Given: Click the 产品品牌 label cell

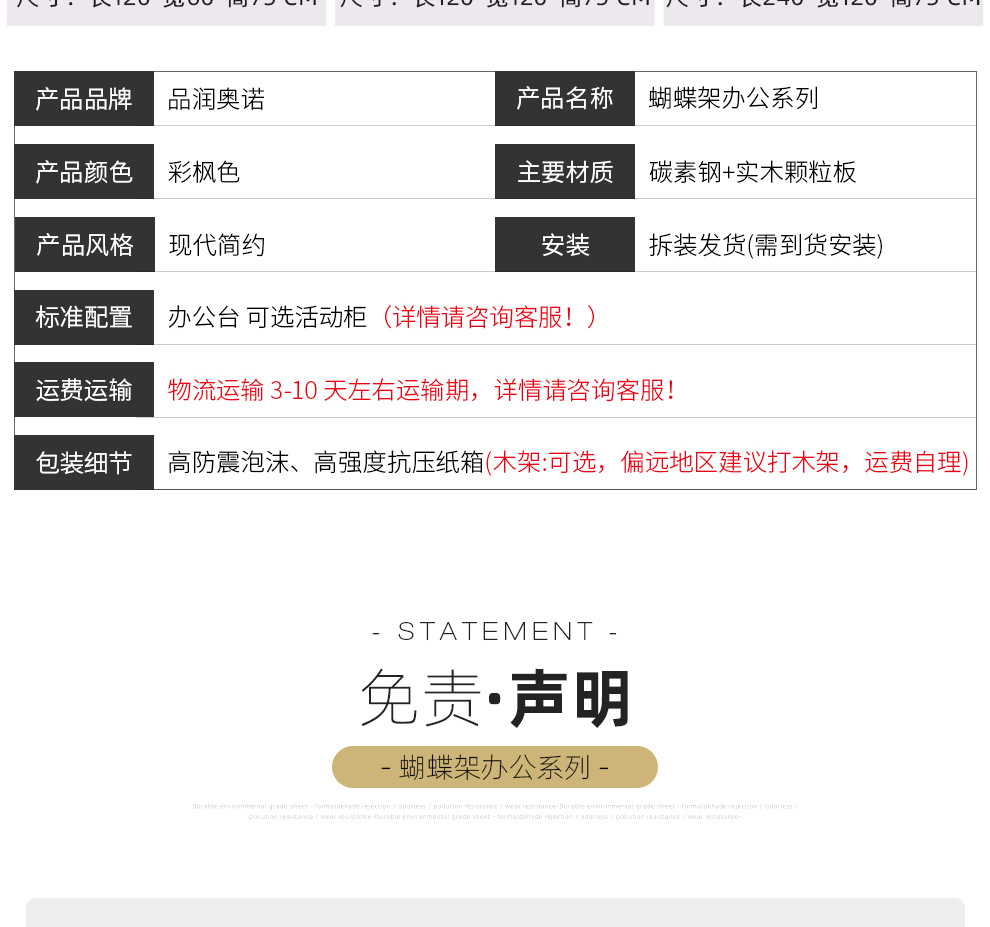Looking at the screenshot, I should pyautogui.click(x=84, y=98).
